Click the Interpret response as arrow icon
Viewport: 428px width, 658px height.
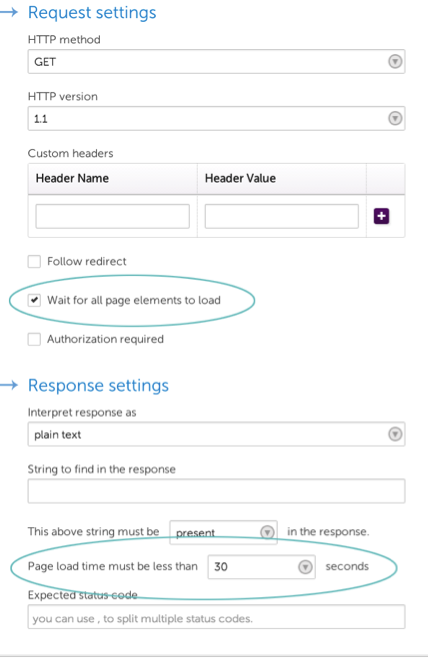click(395, 434)
